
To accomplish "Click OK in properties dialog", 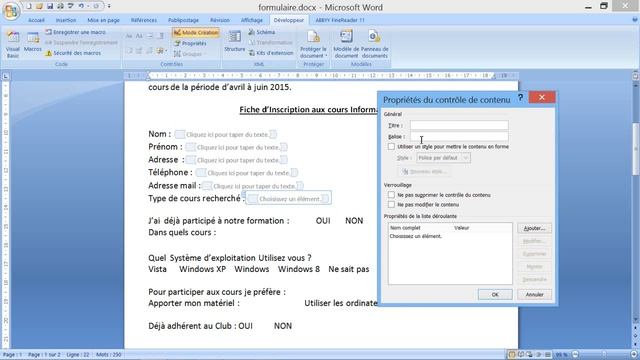I will coord(495,294).
